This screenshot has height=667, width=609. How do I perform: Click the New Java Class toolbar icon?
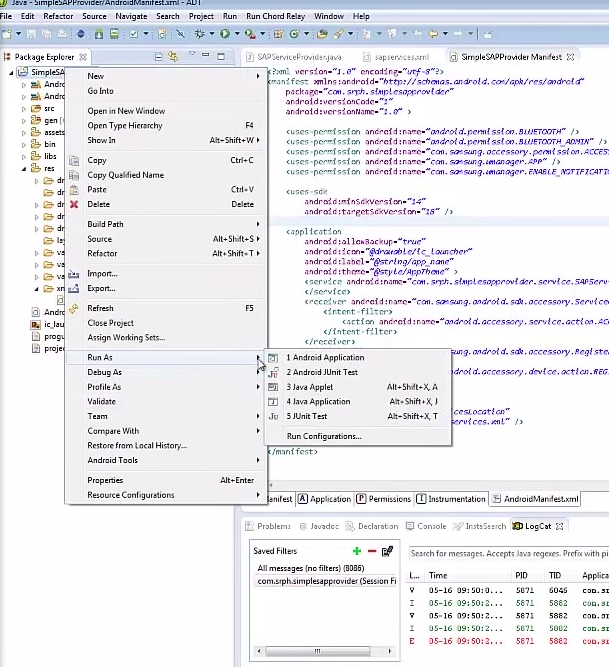[x=294, y=34]
